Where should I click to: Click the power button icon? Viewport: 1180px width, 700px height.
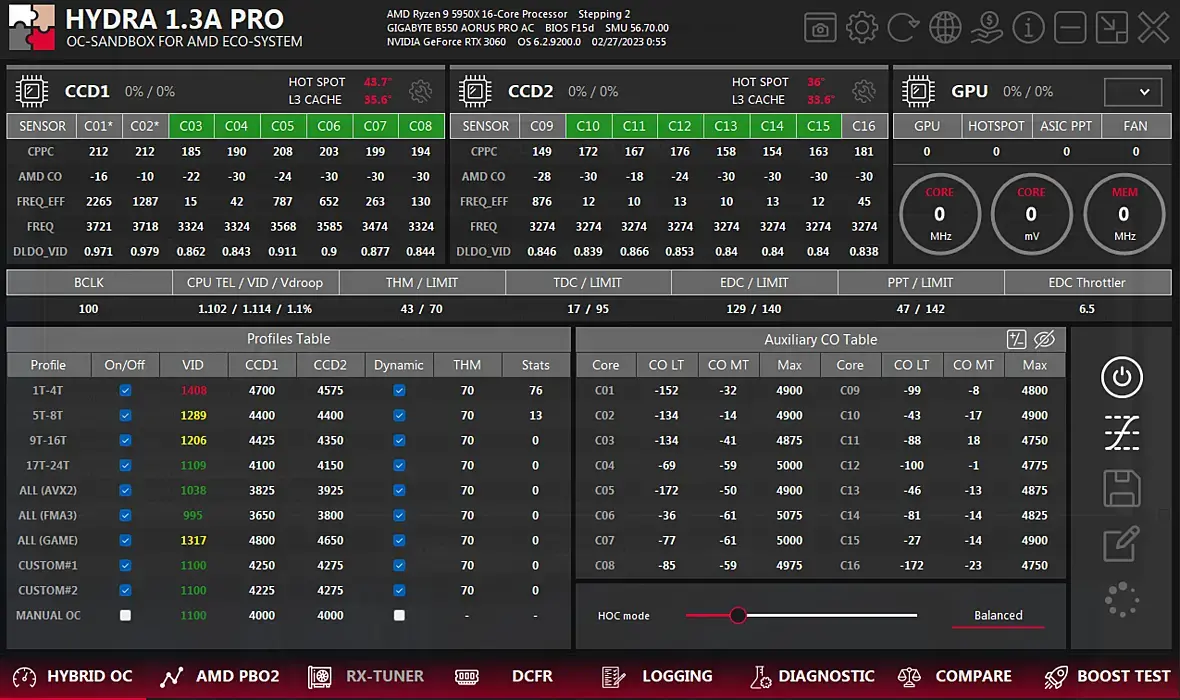1121,376
